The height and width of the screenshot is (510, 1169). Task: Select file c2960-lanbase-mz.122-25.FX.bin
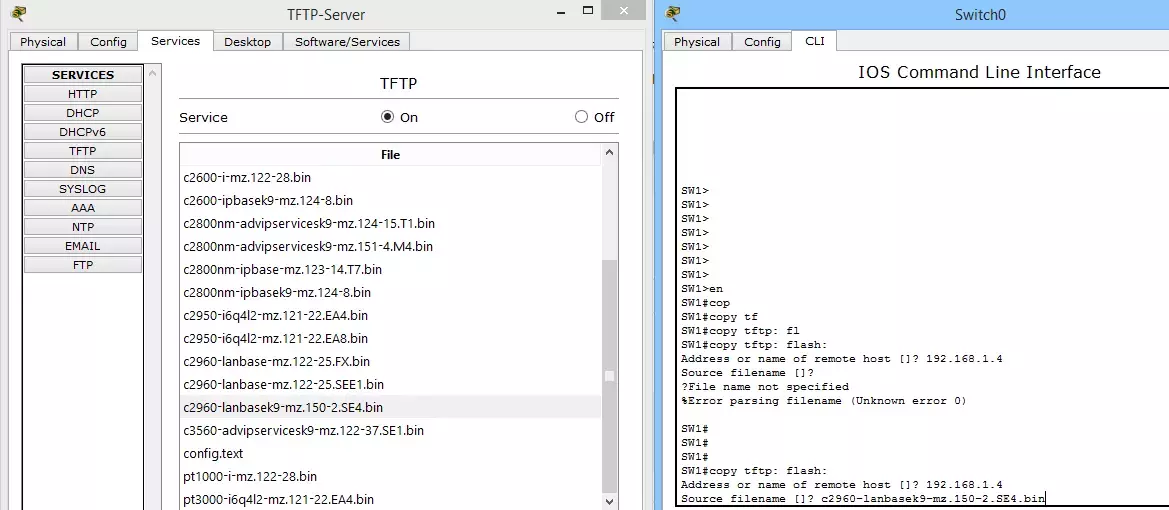coord(390,362)
